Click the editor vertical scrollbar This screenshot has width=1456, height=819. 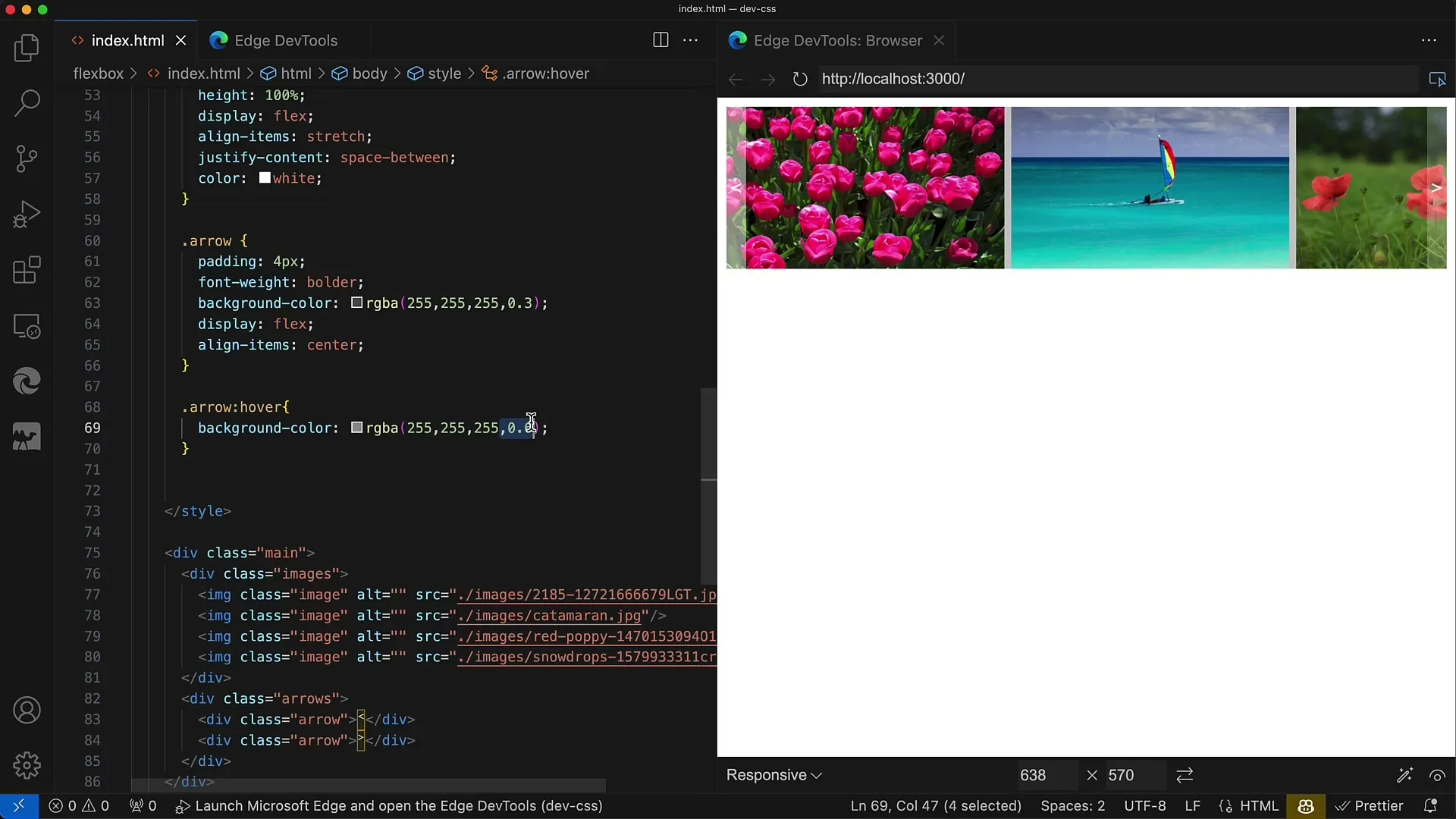(708, 485)
